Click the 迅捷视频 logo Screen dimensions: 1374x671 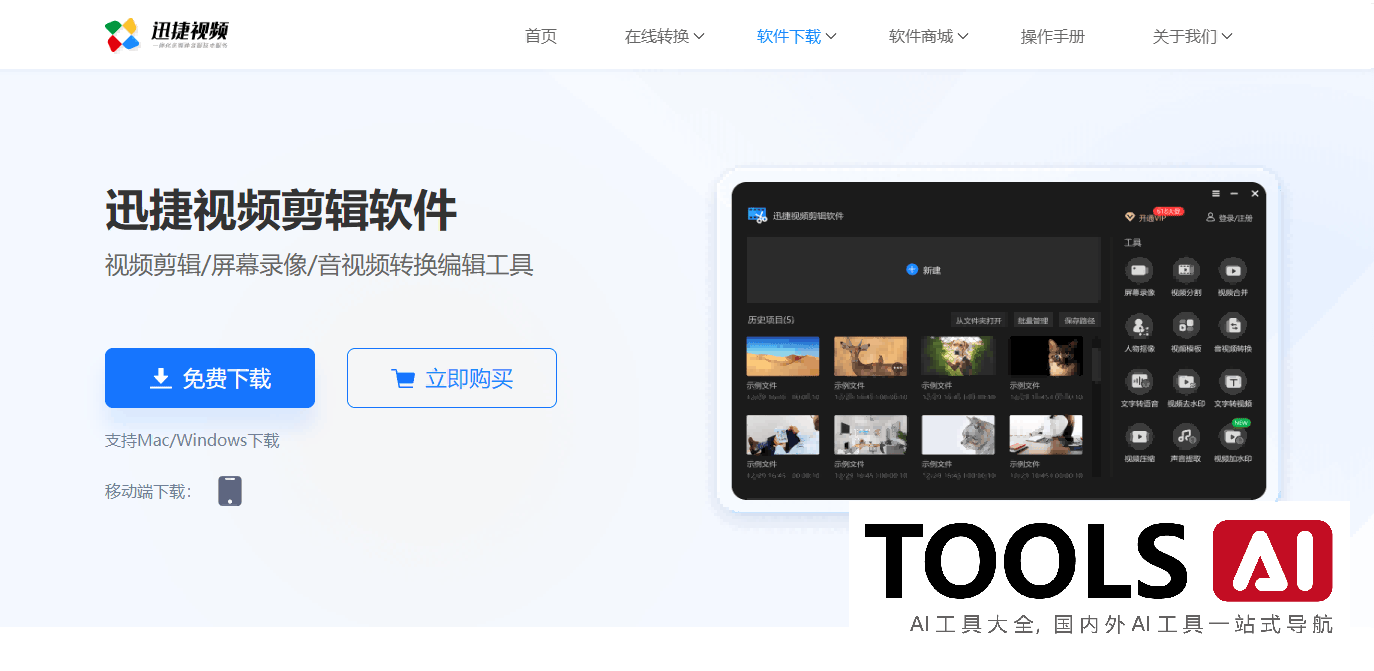click(x=167, y=35)
